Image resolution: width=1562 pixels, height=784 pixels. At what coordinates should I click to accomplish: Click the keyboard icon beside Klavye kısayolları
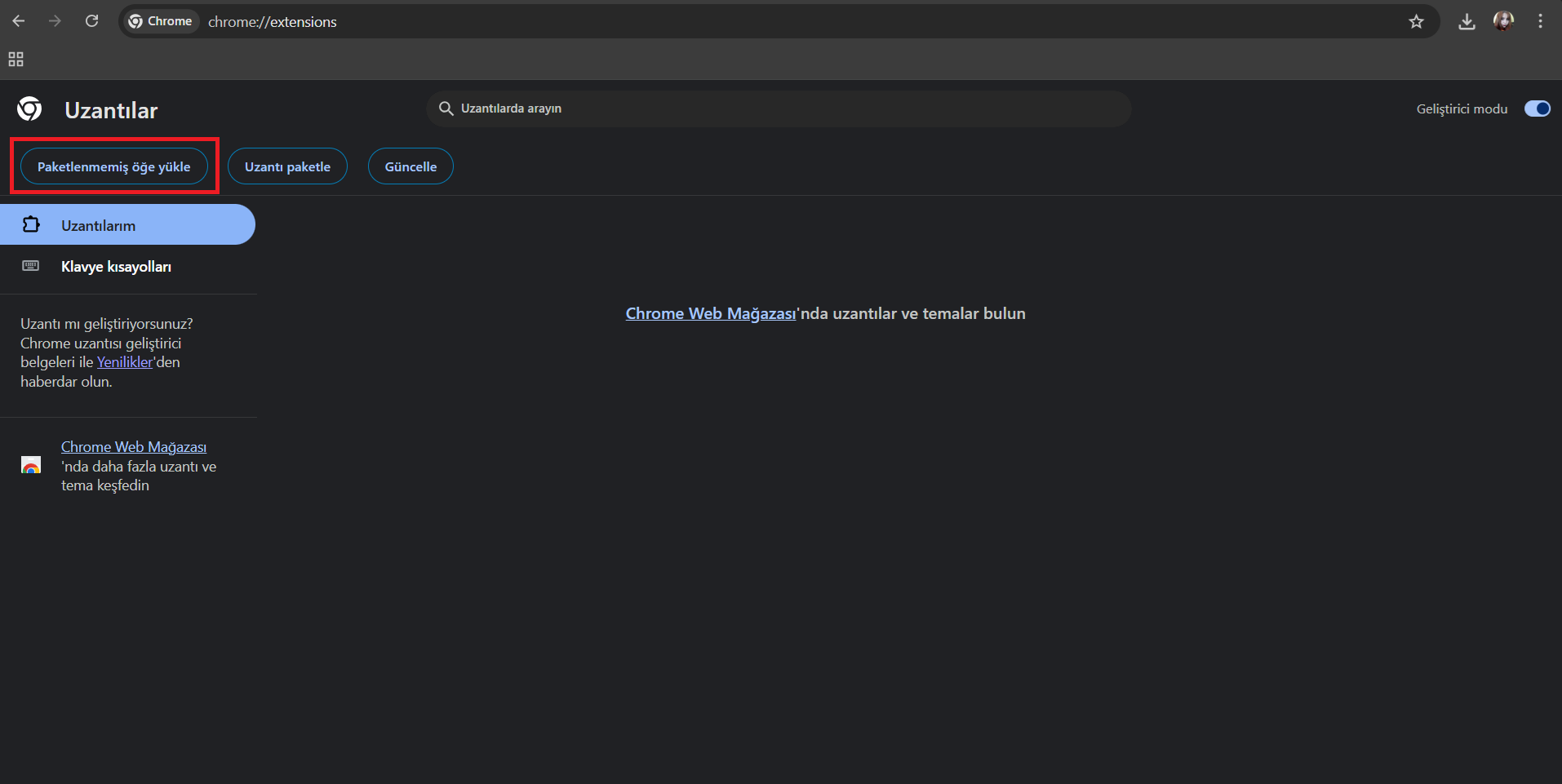tap(31, 266)
